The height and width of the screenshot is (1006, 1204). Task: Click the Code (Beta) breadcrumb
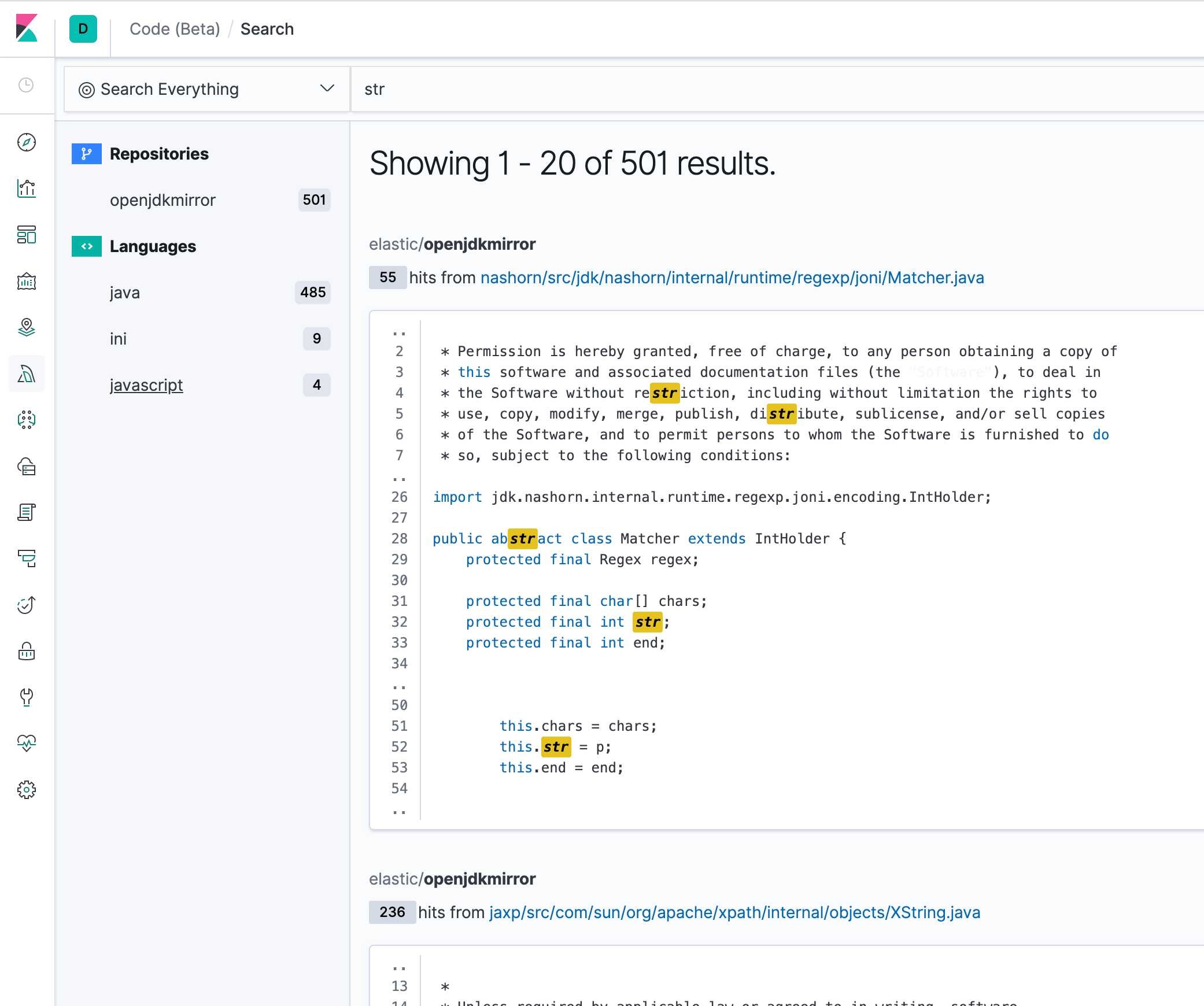[x=175, y=29]
